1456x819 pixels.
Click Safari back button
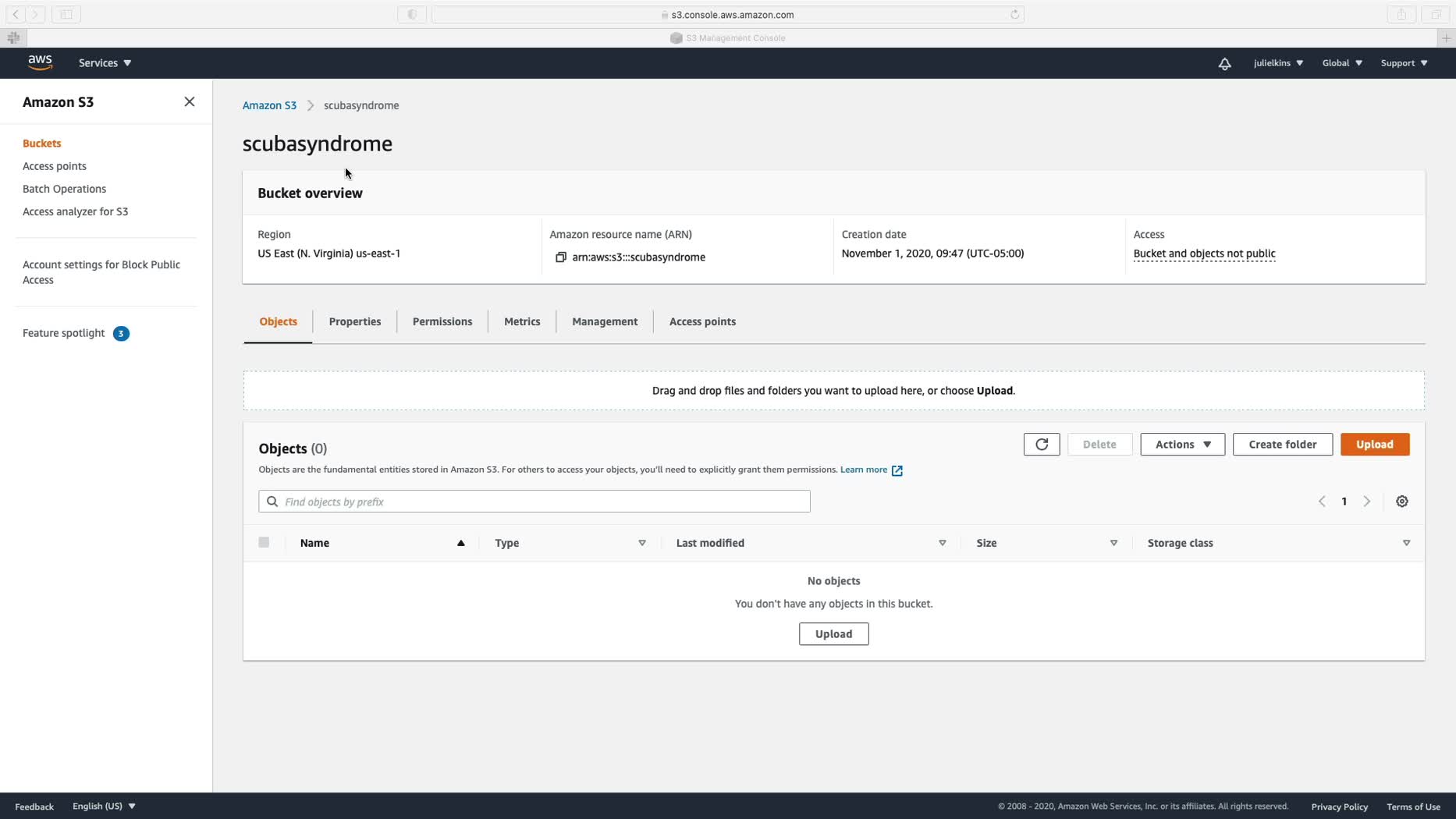pyautogui.click(x=16, y=14)
